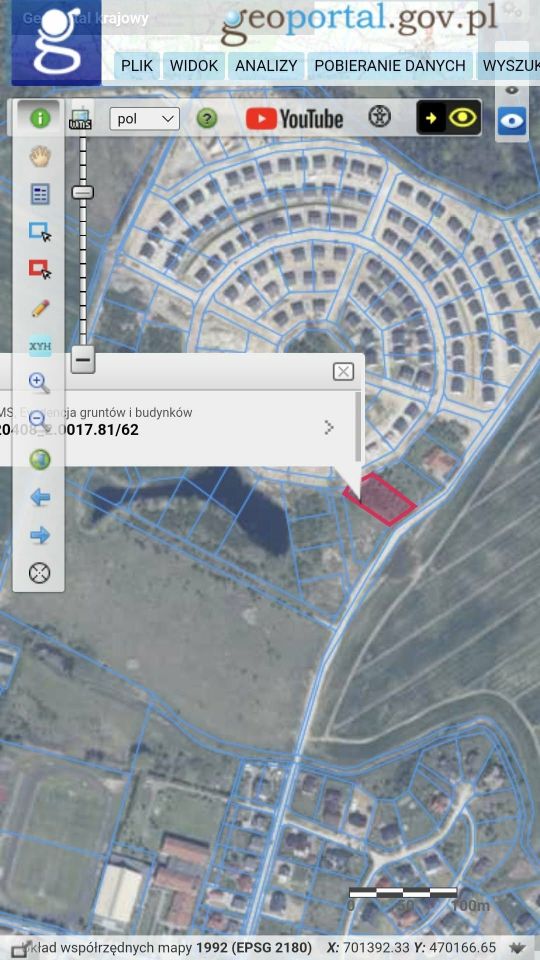Open the WMS layers tool
The width and height of the screenshot is (540, 960).
[x=80, y=118]
